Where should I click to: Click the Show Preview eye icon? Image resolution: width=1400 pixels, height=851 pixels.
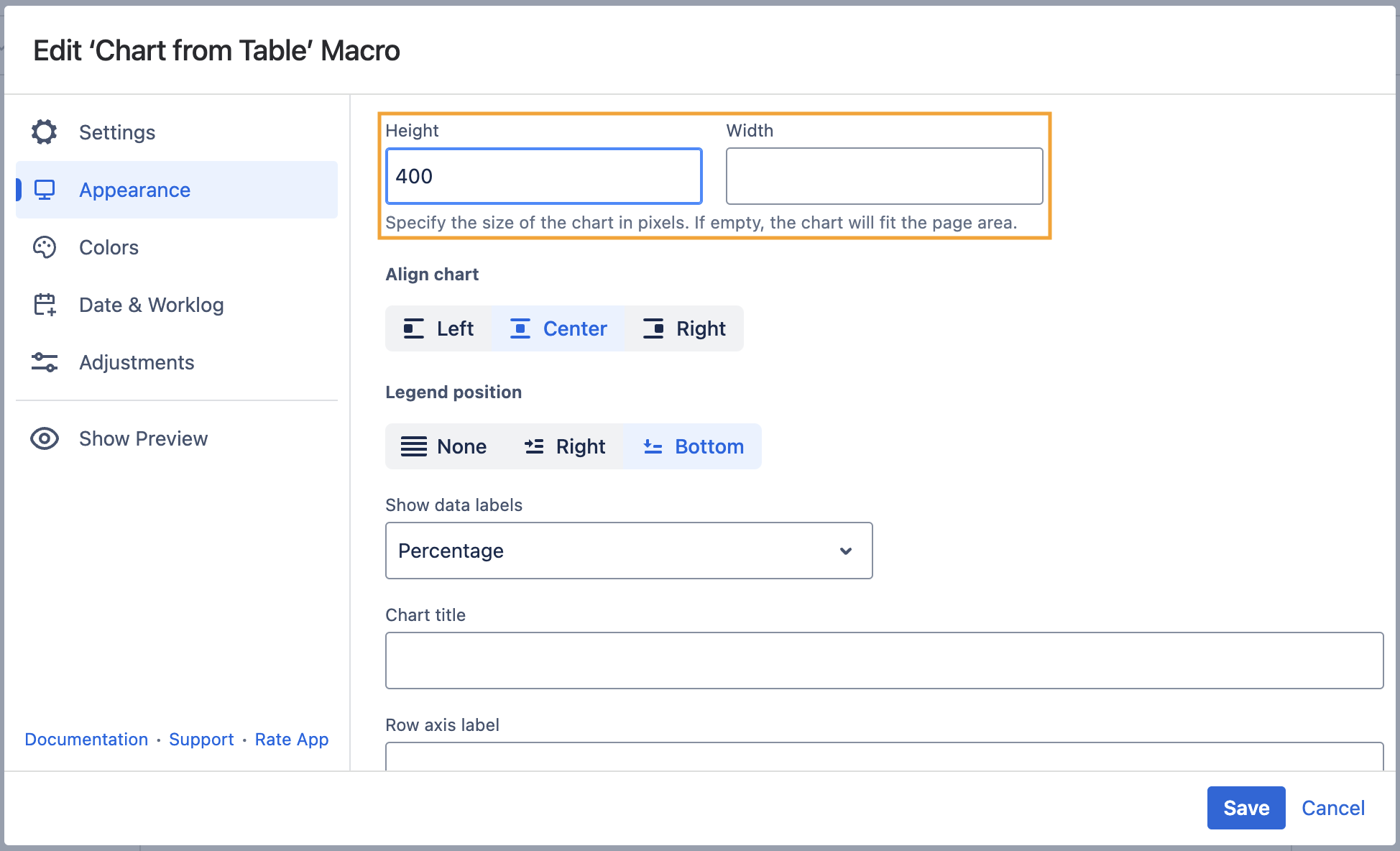tap(45, 438)
